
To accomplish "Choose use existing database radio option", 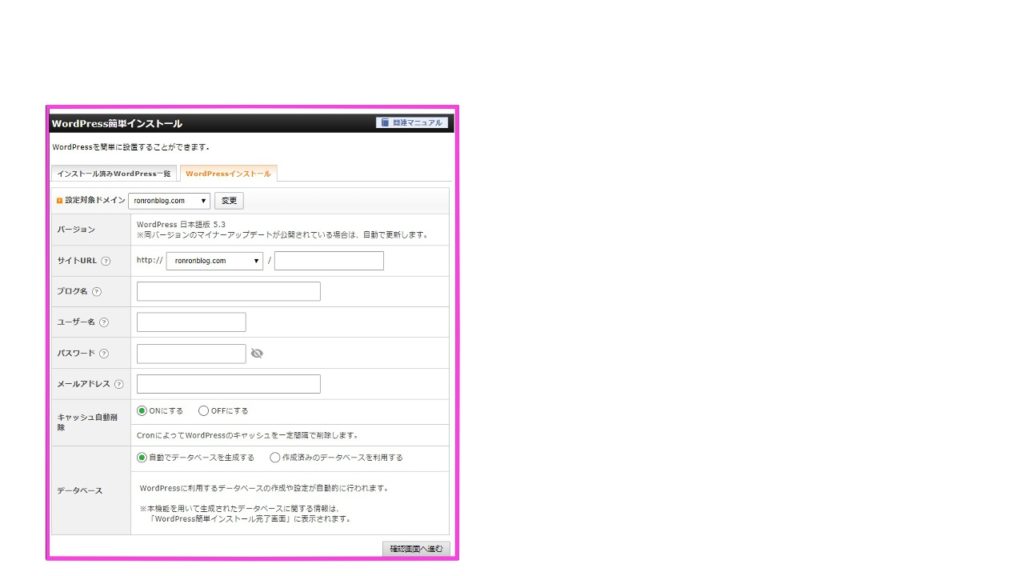I will [x=275, y=457].
